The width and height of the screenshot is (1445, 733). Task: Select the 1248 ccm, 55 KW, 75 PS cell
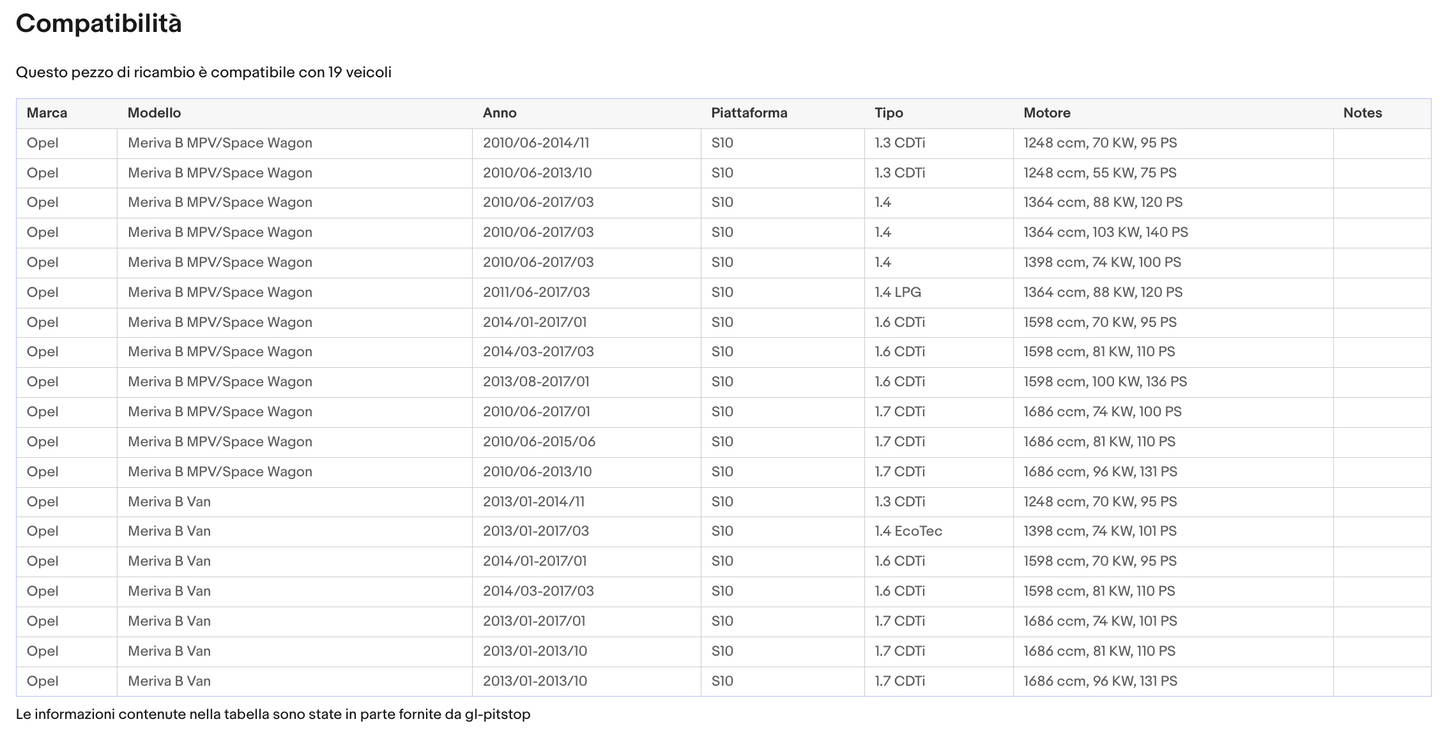click(x=1099, y=173)
